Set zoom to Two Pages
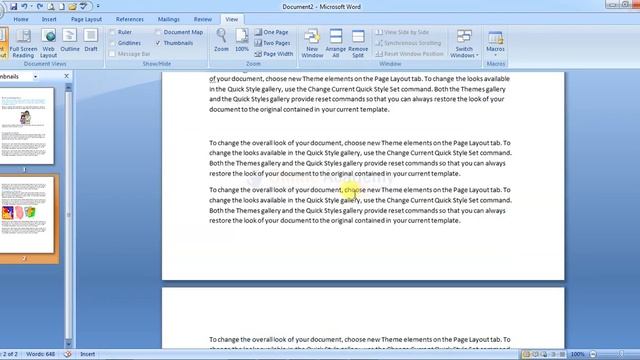The image size is (640, 360). coord(272,43)
